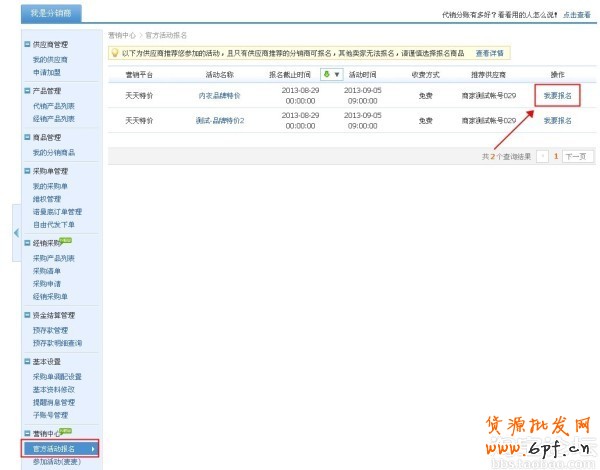Go to next page with 下一页 button
600x470 pixels.
click(578, 157)
